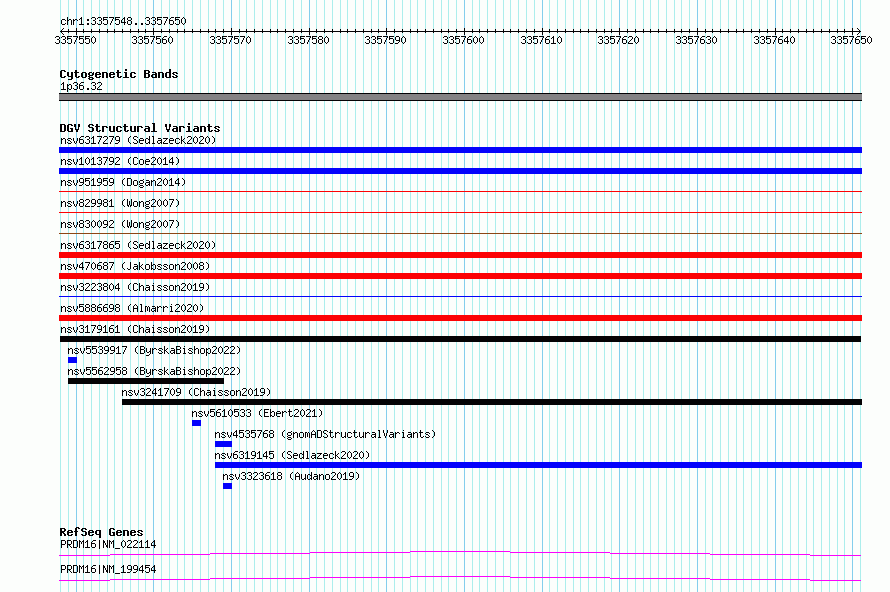Select nsv3241709 (Chaisson2019) label
The height and width of the screenshot is (592, 890).
(x=196, y=392)
